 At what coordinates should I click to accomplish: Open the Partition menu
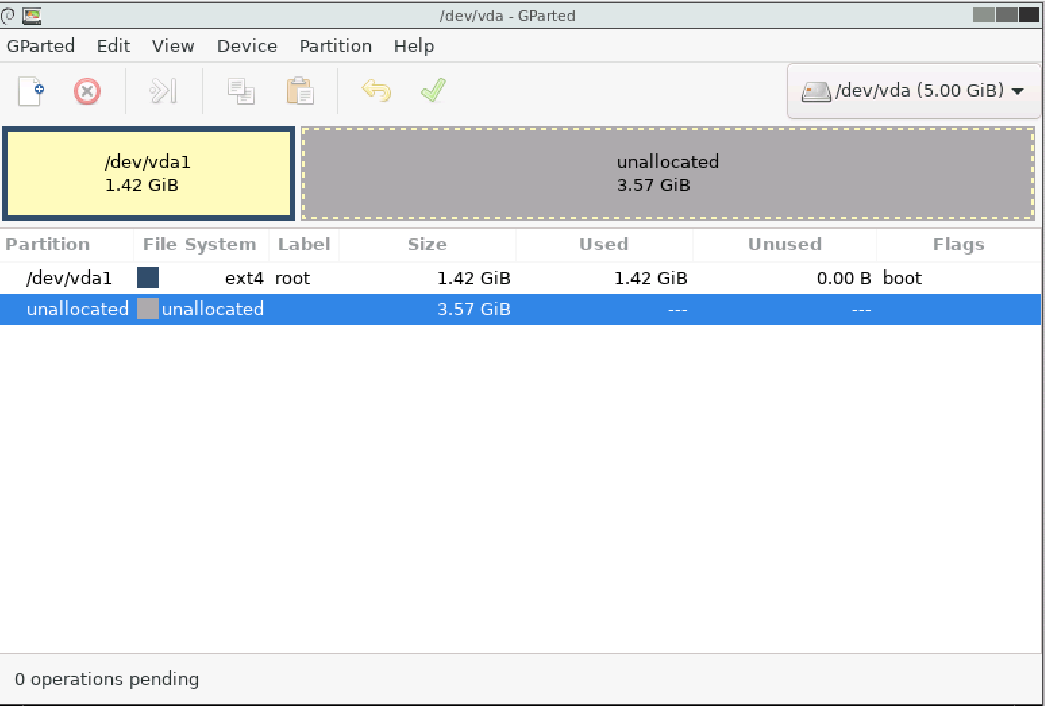335,46
